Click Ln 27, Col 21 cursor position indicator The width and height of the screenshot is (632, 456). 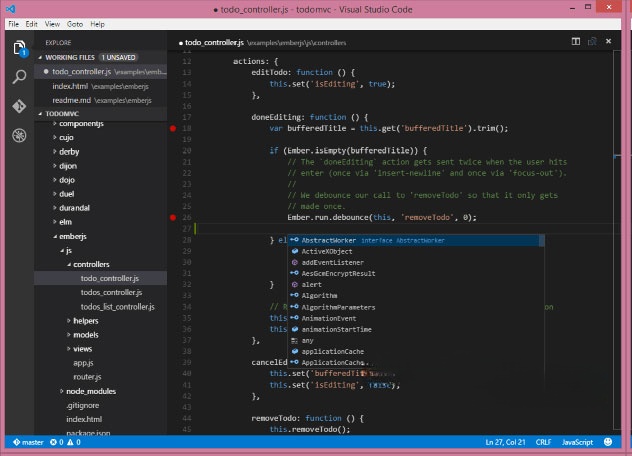tap(505, 442)
